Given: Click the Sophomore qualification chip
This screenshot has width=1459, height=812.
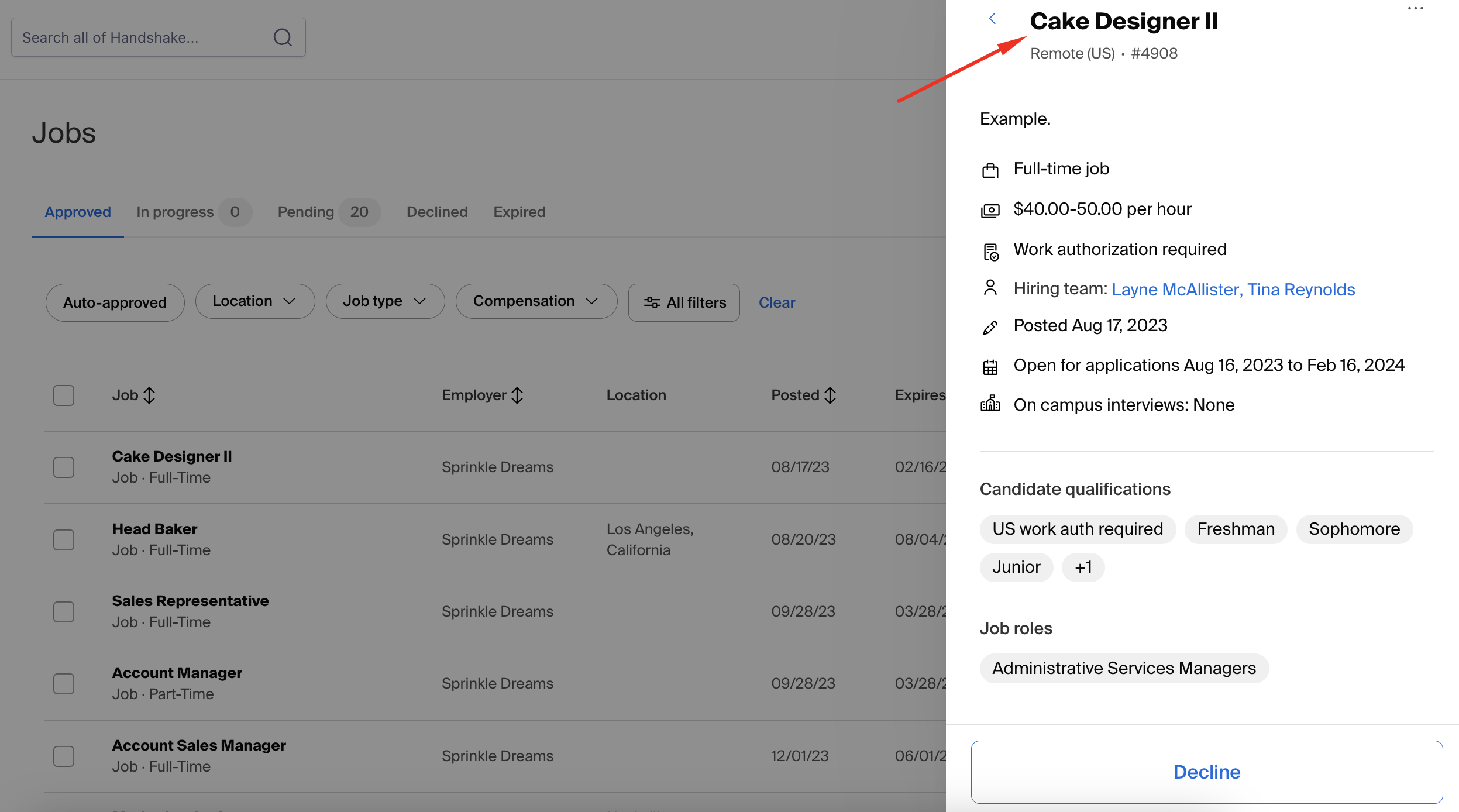Looking at the screenshot, I should (1354, 529).
